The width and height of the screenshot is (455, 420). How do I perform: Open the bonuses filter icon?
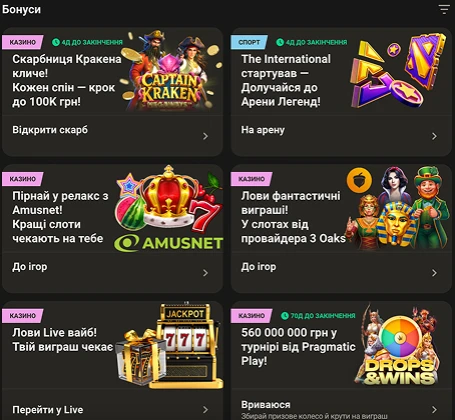pyautogui.click(x=444, y=9)
